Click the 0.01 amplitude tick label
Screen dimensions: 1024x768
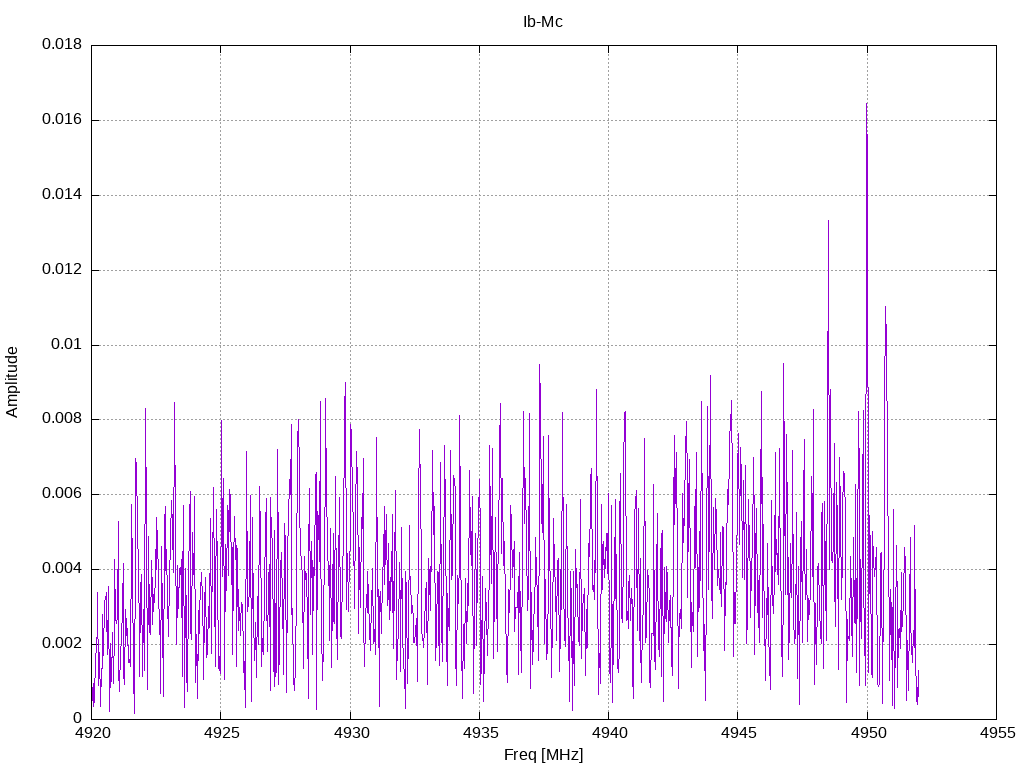point(66,345)
